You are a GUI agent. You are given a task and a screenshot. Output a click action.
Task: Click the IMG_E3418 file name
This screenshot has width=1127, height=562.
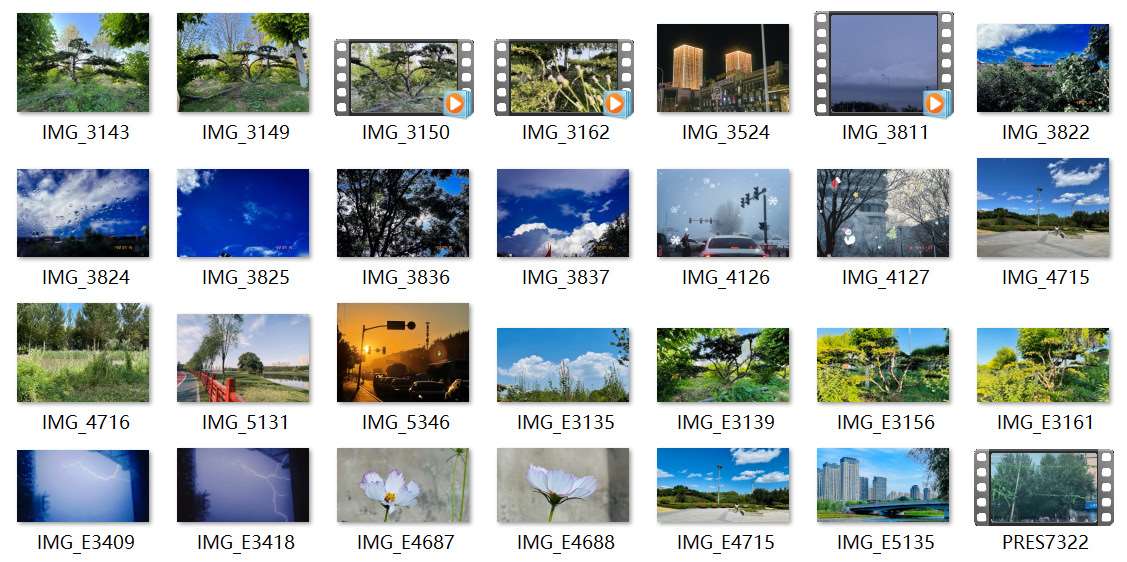point(245,542)
